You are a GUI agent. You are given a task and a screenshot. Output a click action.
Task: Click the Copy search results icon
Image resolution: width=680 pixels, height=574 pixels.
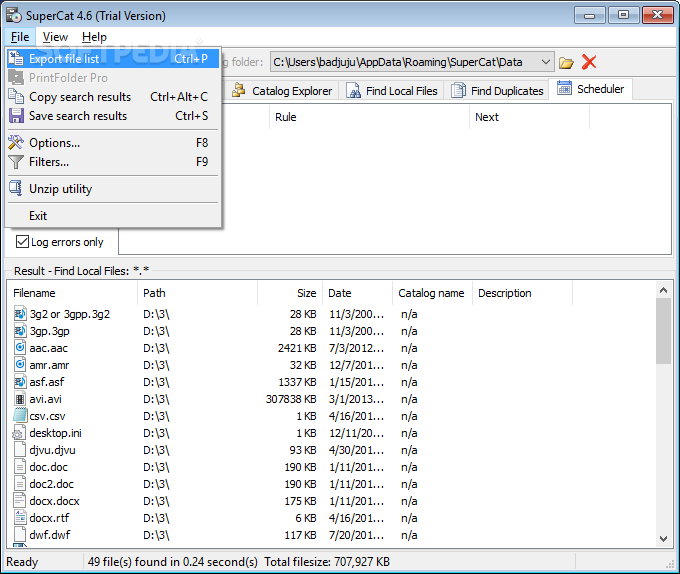(x=16, y=96)
